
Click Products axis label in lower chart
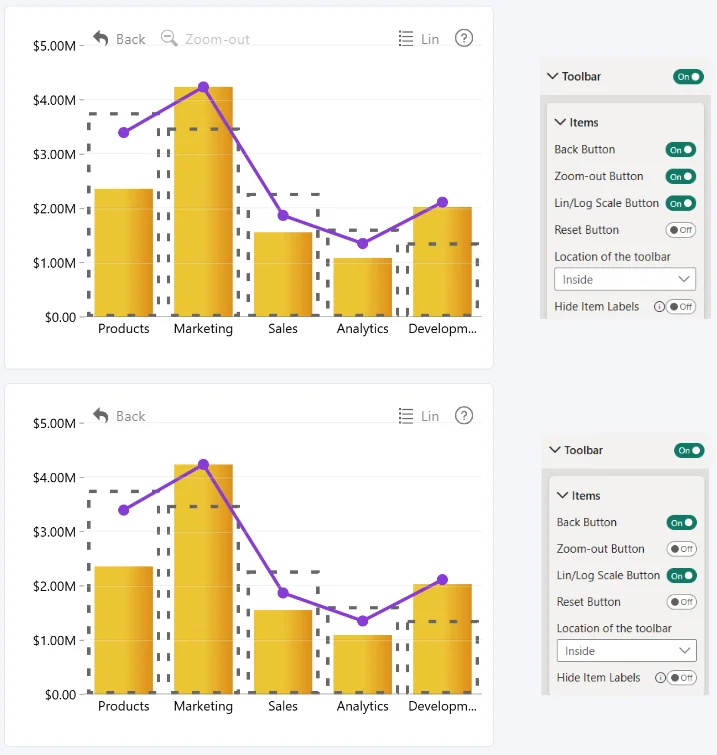124,706
